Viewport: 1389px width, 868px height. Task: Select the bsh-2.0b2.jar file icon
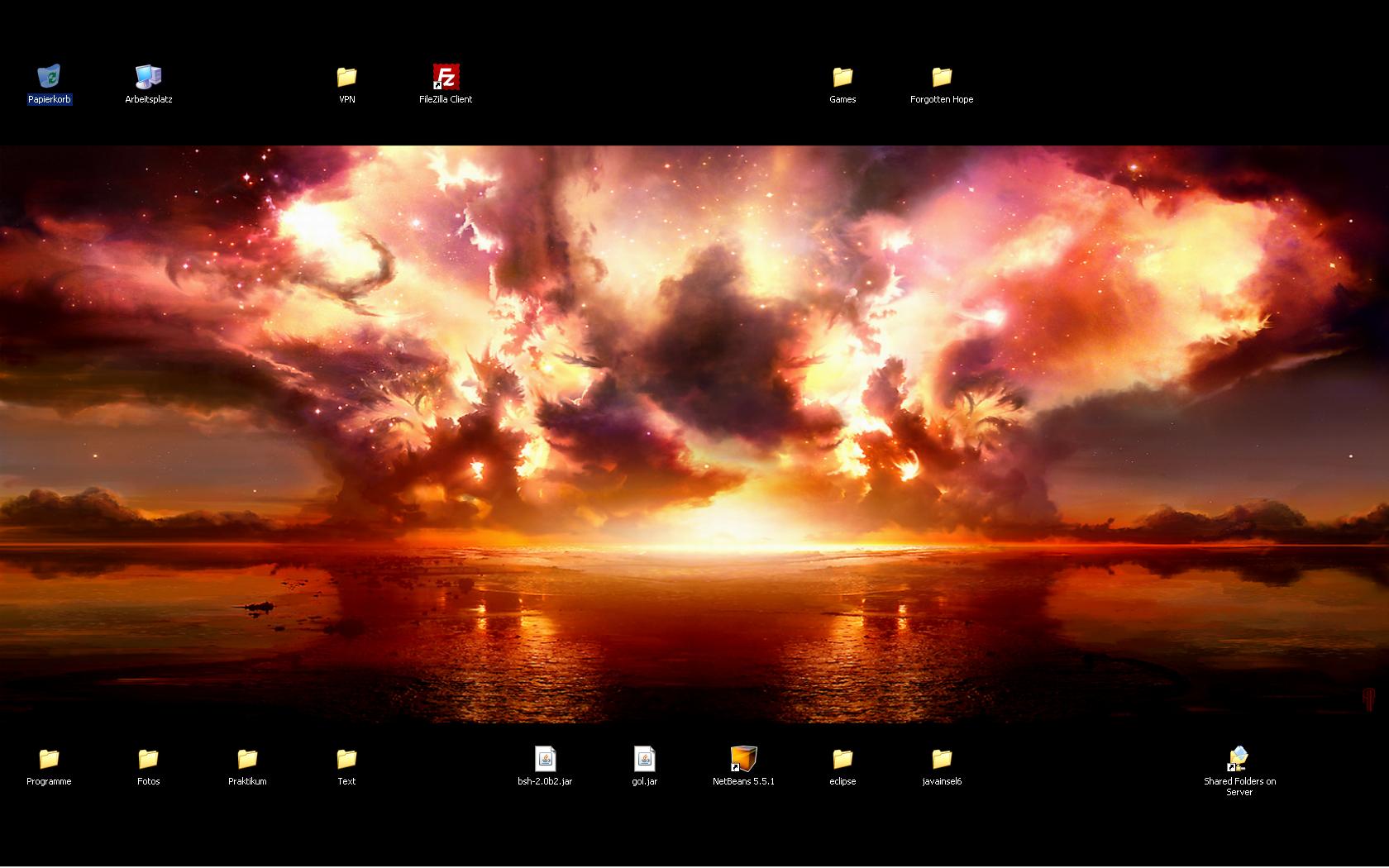(545, 759)
